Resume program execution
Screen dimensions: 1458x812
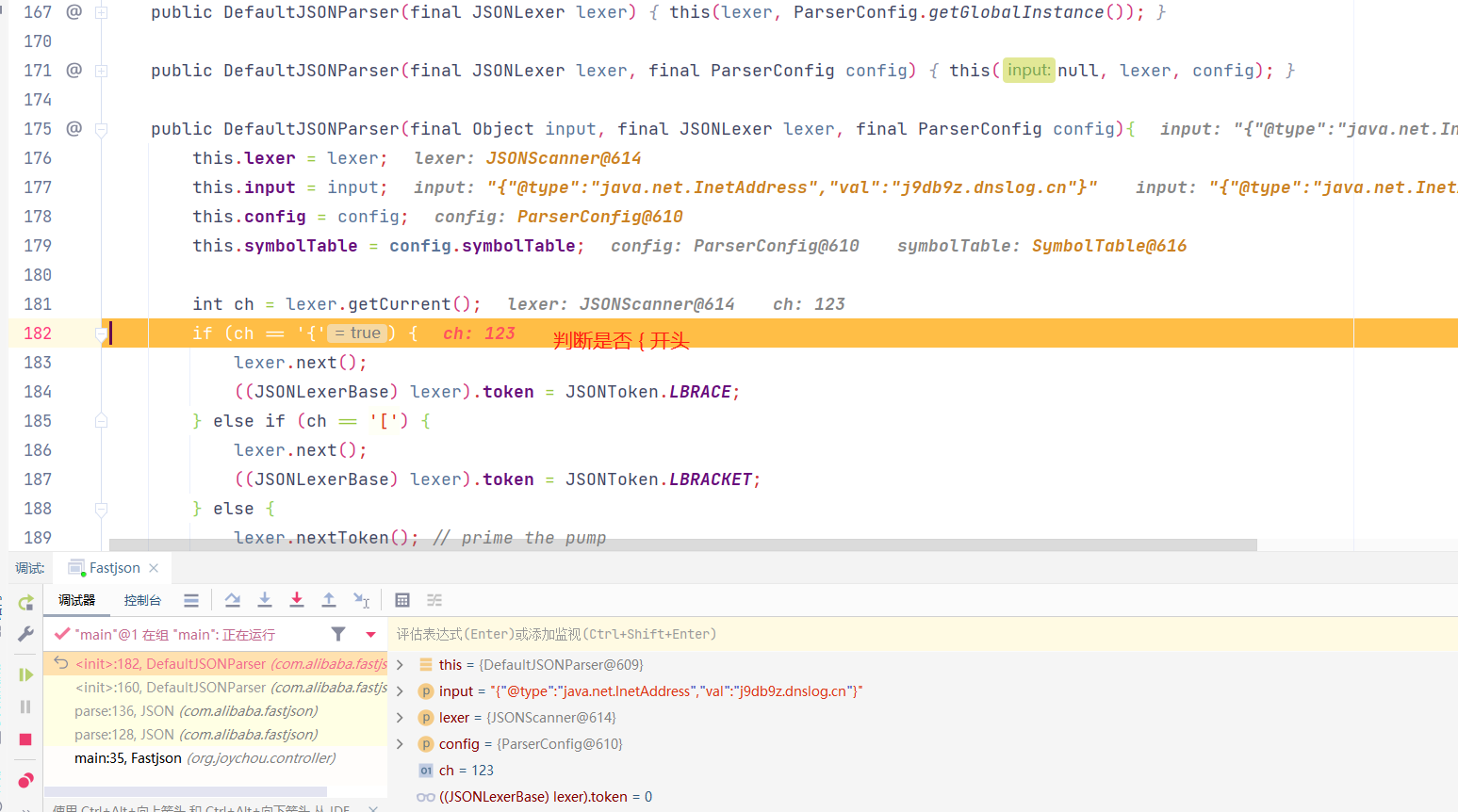[x=25, y=674]
